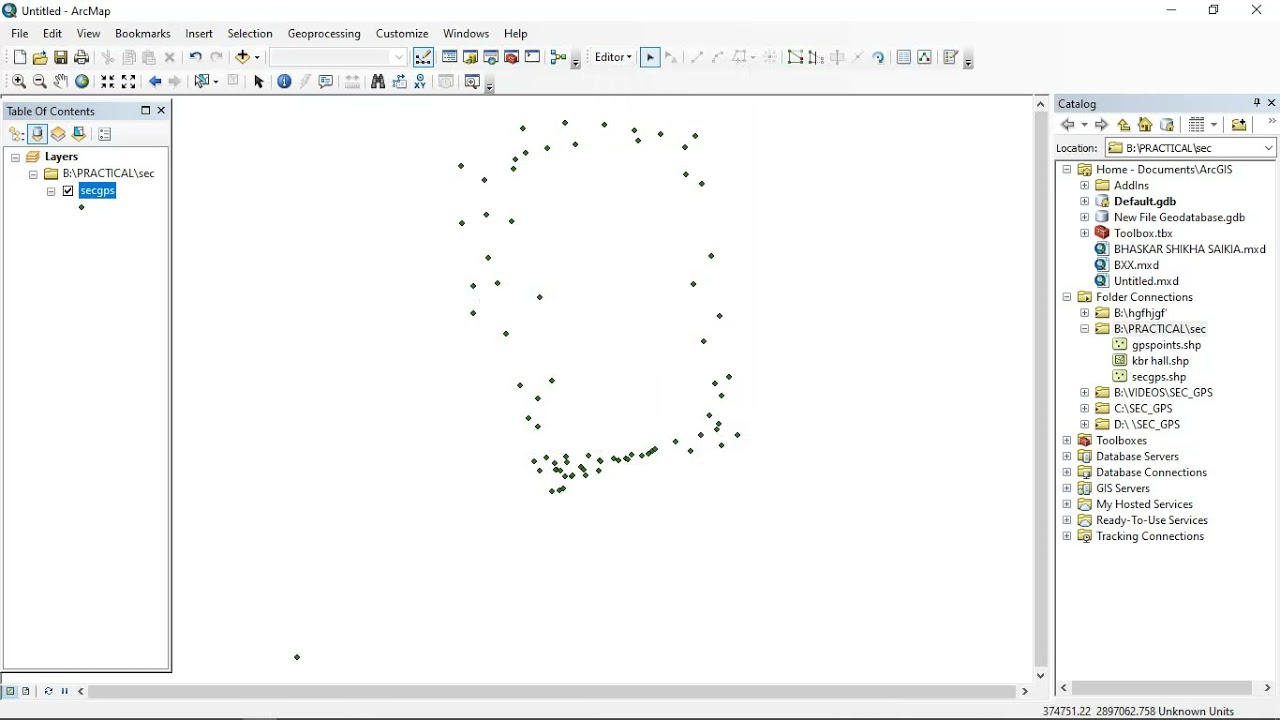Switch to List By Selection in Table Of Contents
Viewport: 1280px width, 720px height.
[x=79, y=134]
